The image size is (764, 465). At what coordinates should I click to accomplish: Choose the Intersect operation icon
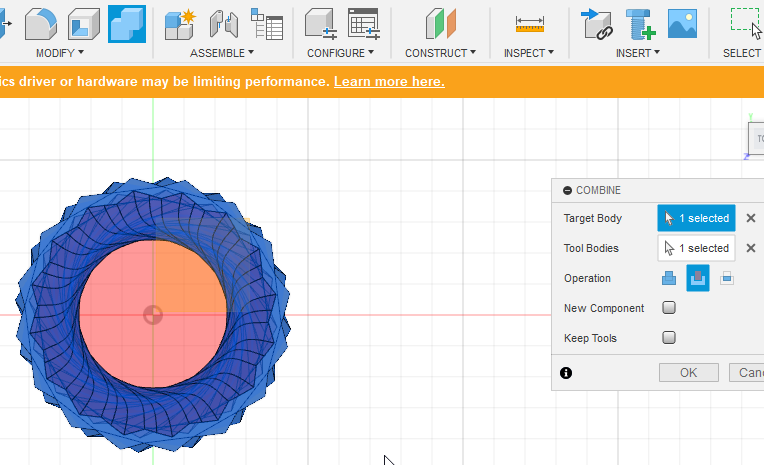727,278
